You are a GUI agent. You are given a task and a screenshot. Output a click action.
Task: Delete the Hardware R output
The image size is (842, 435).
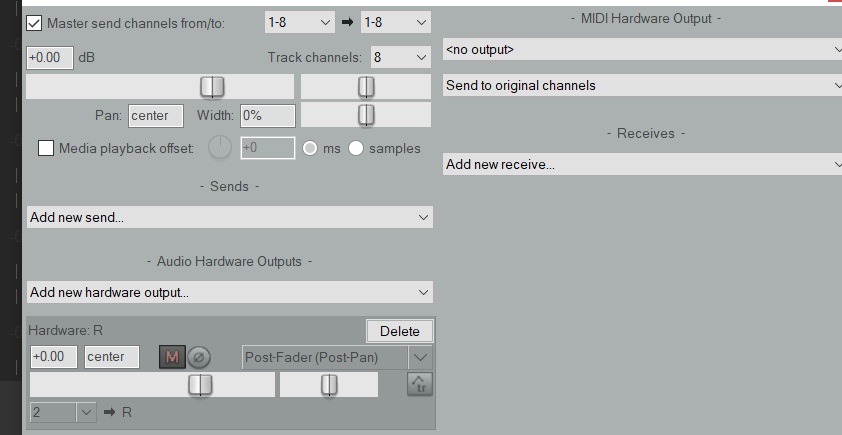coord(399,331)
